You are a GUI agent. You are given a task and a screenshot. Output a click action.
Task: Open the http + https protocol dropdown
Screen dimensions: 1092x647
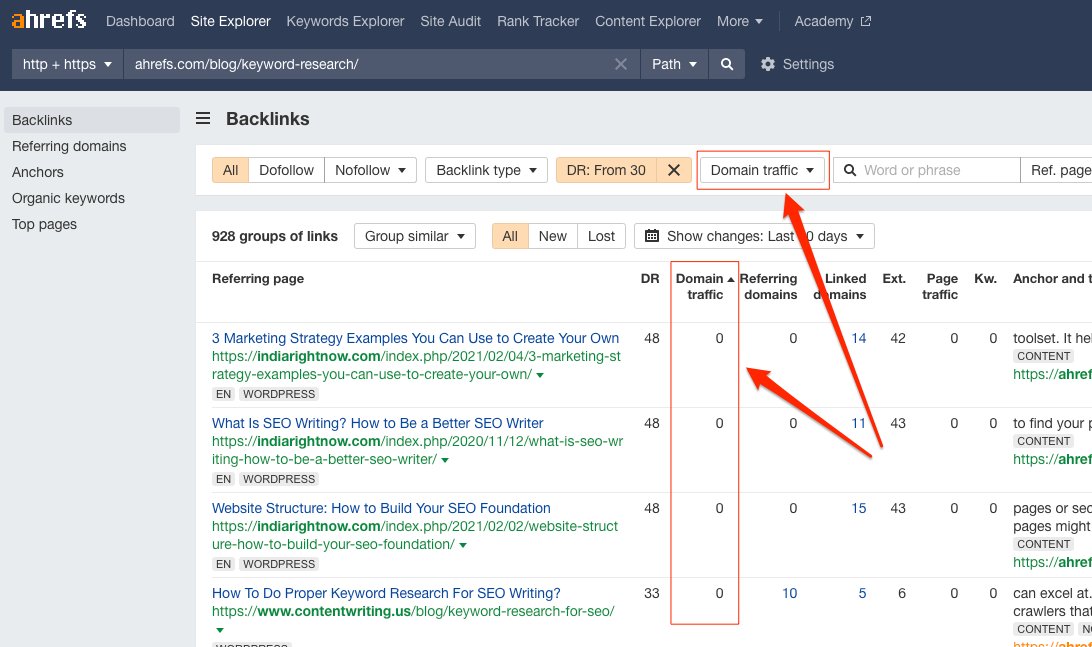67,64
